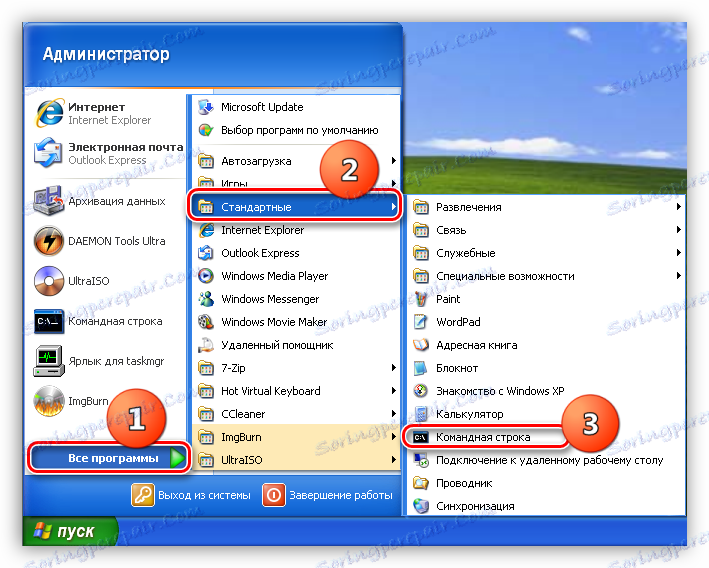Viewport: 709px width, 568px height.
Task: Expand the Специальные возможности submenu arrow
Action: (678, 275)
